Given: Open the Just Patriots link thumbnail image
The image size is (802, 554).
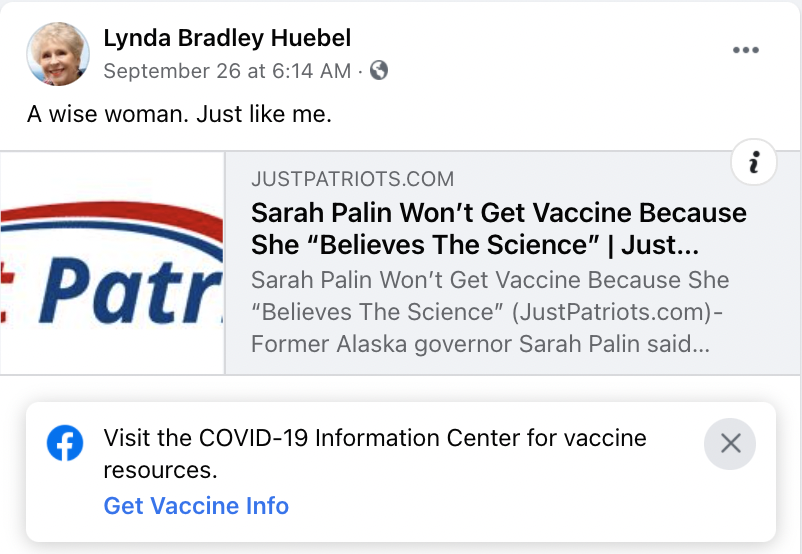Looking at the screenshot, I should coord(112,263).
